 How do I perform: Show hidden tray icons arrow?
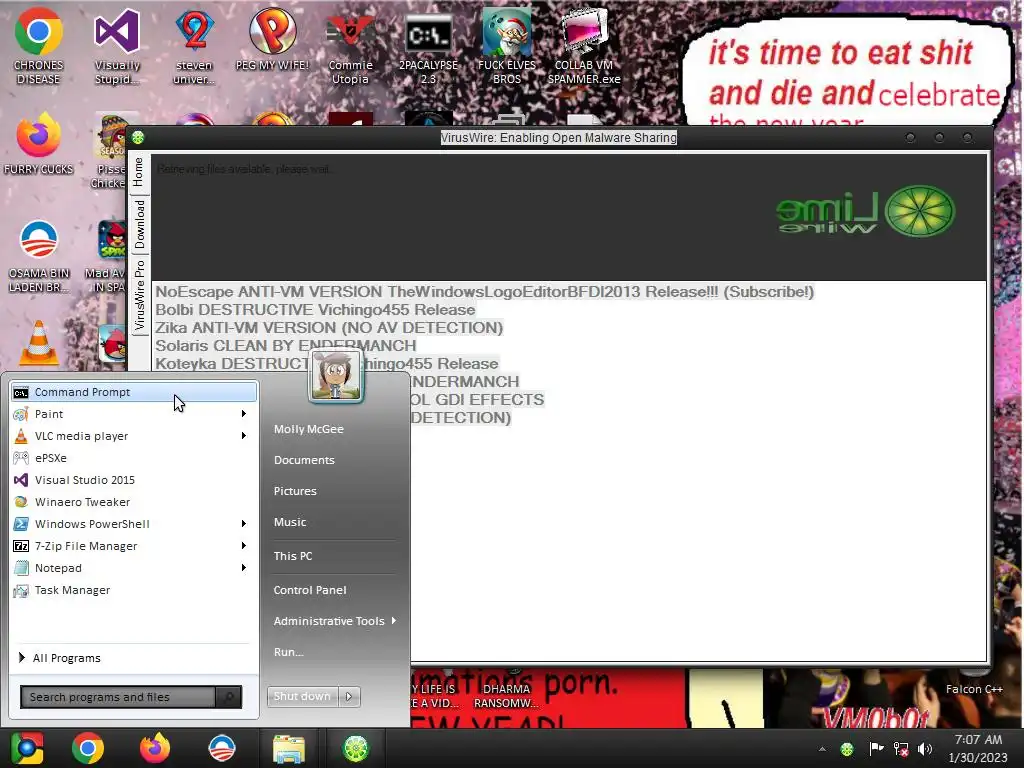tap(822, 749)
